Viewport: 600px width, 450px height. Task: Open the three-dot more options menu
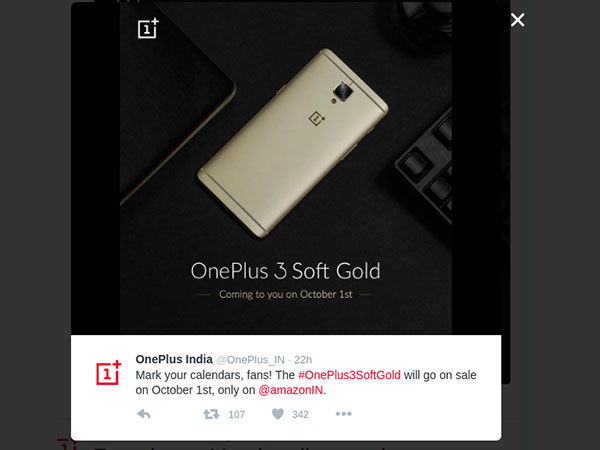(x=343, y=414)
